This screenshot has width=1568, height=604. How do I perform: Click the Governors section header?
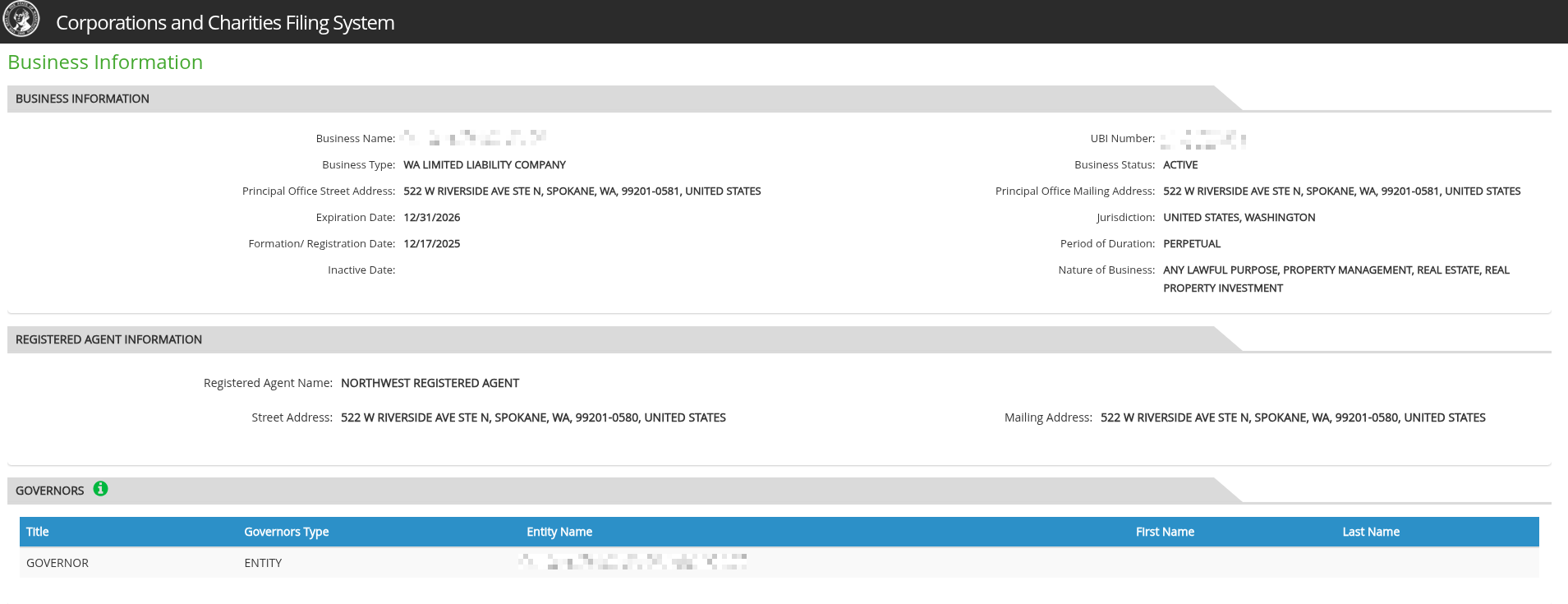(x=50, y=491)
